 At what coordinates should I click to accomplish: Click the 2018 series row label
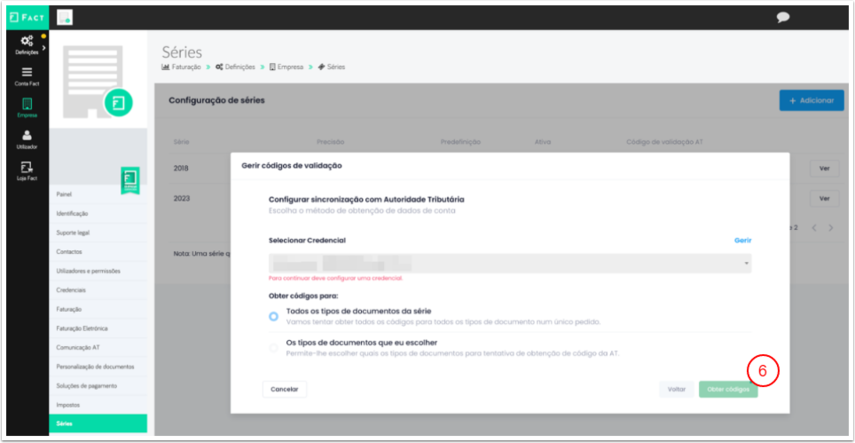pyautogui.click(x=182, y=169)
